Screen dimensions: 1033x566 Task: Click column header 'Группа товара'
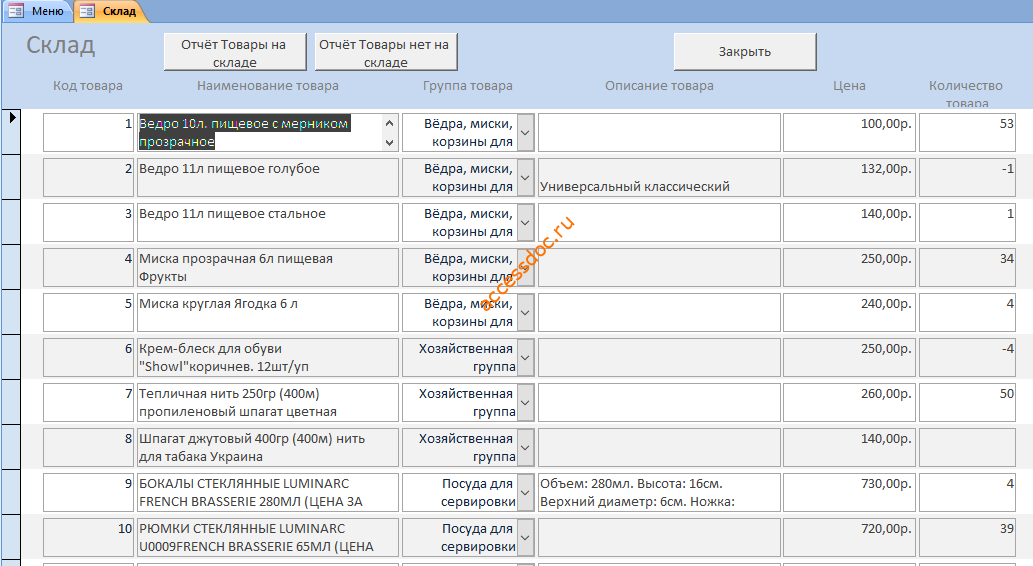(x=468, y=86)
